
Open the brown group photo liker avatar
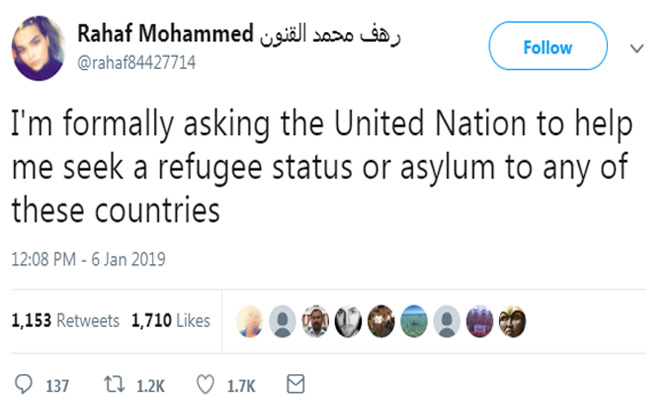pyautogui.click(x=381, y=320)
